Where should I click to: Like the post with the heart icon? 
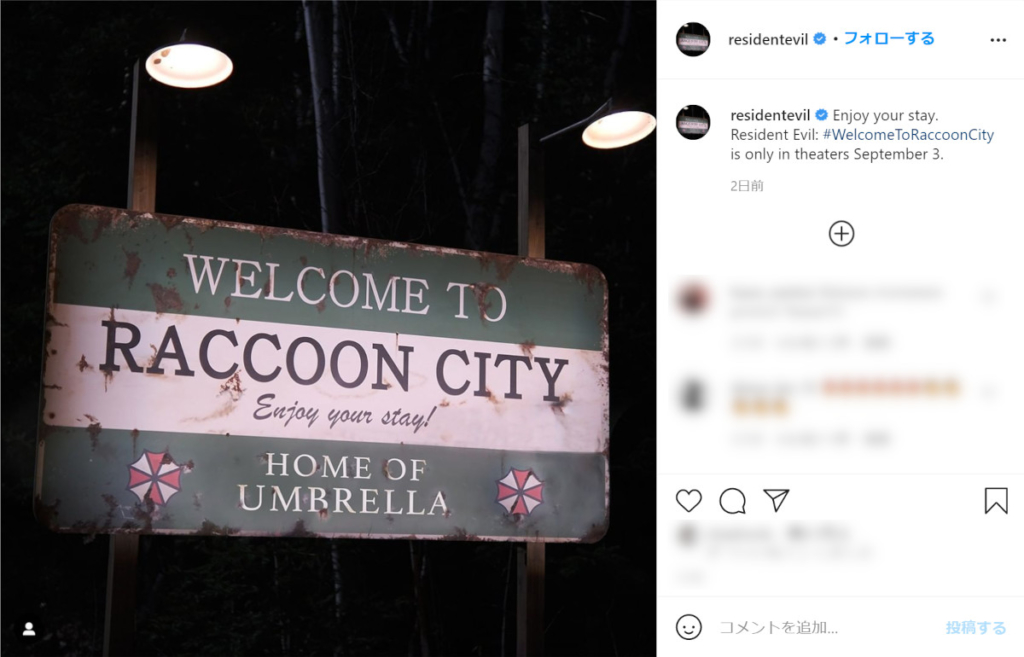point(688,501)
